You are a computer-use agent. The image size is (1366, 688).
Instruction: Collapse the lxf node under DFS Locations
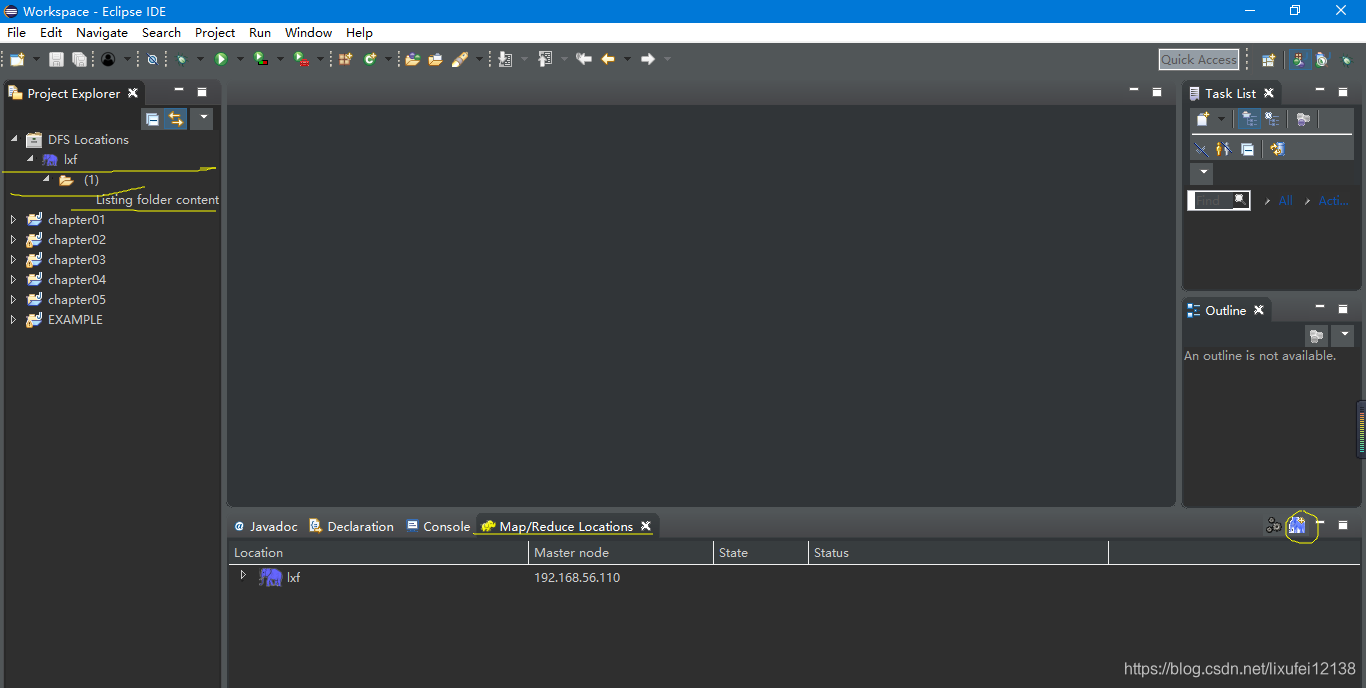coord(30,159)
